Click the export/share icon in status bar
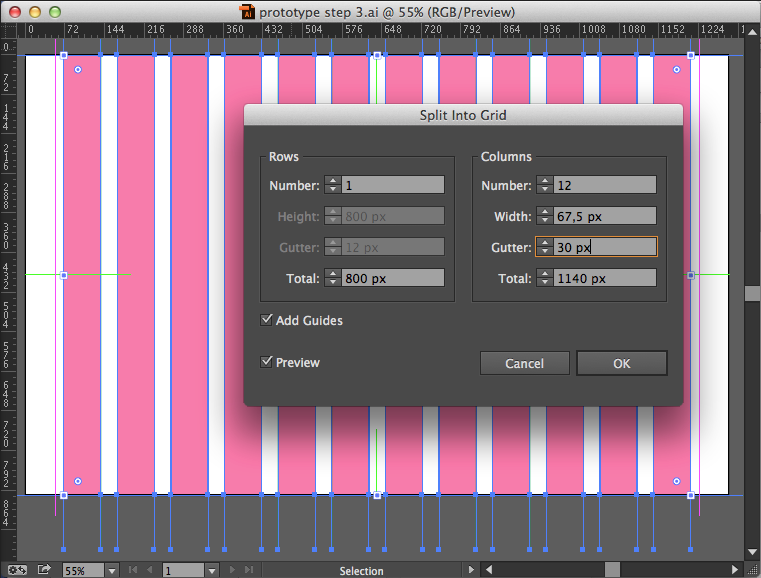 click(x=44, y=569)
